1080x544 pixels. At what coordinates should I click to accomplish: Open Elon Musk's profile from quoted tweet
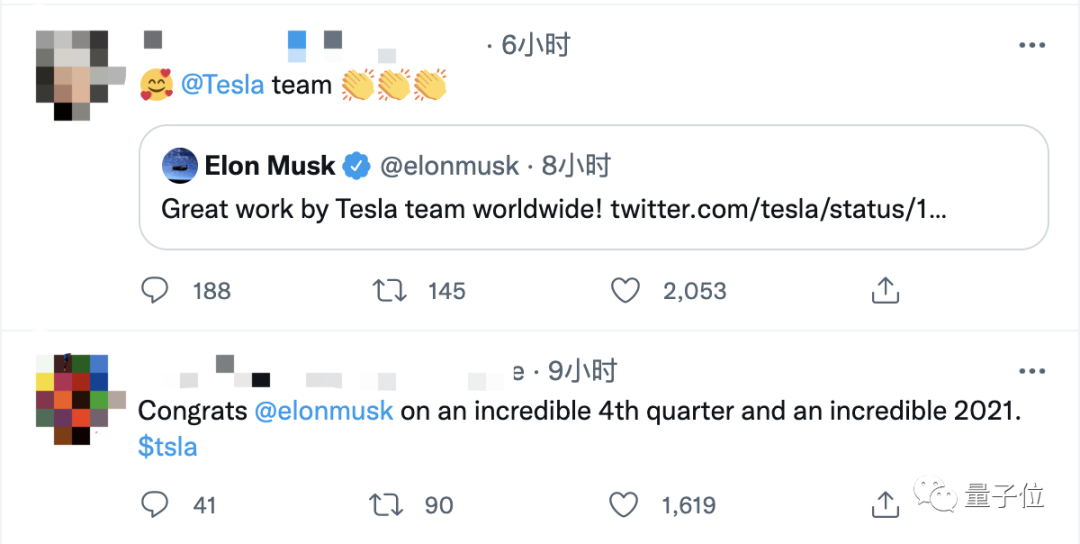pos(270,166)
